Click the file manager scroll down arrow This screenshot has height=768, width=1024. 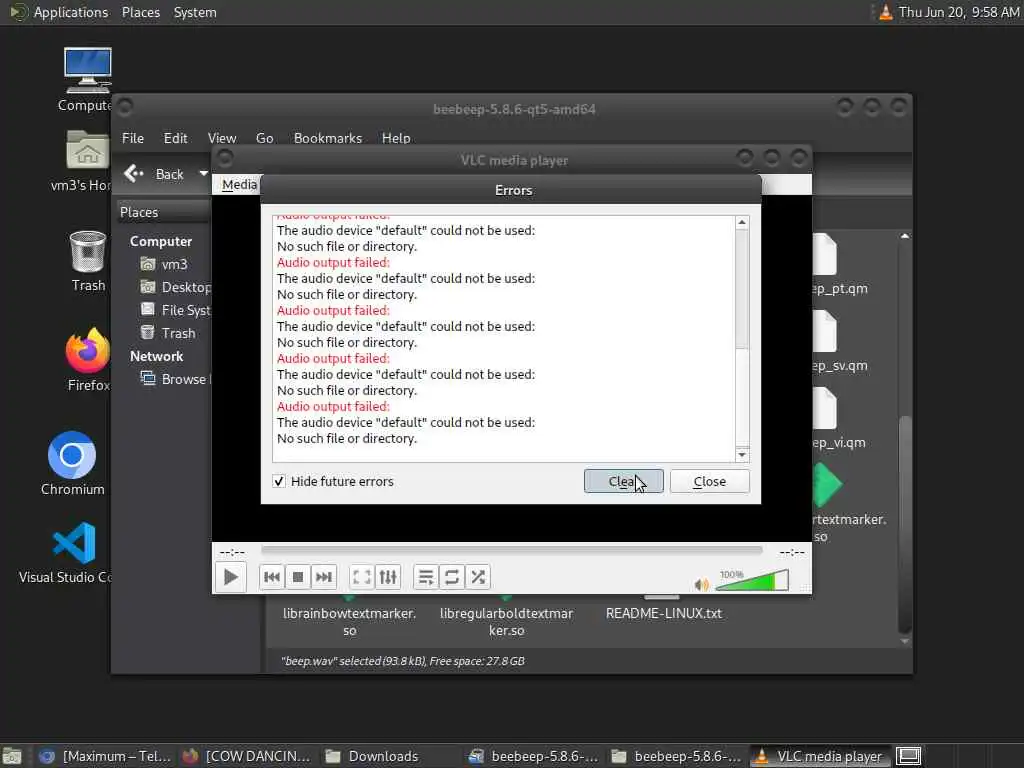pyautogui.click(x=904, y=641)
